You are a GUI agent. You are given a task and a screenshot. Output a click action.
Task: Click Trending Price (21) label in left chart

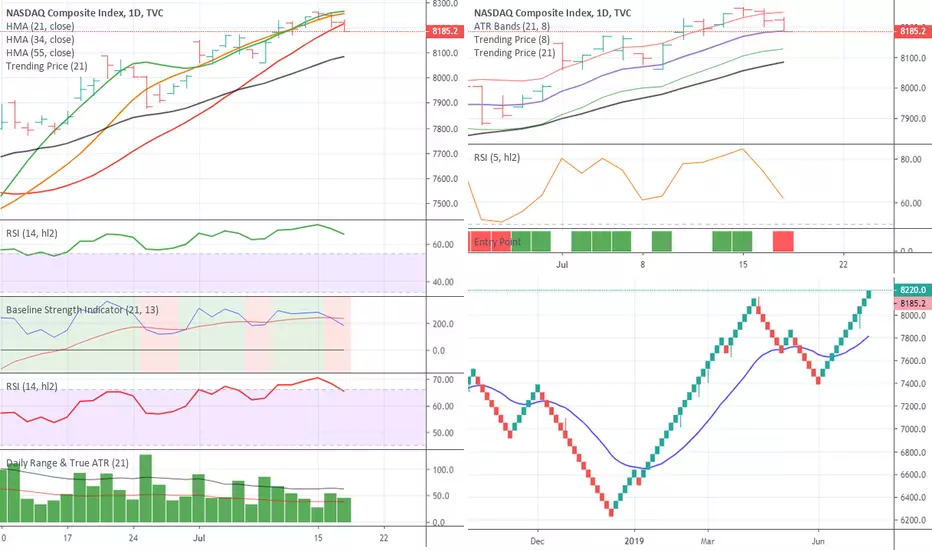(x=46, y=66)
